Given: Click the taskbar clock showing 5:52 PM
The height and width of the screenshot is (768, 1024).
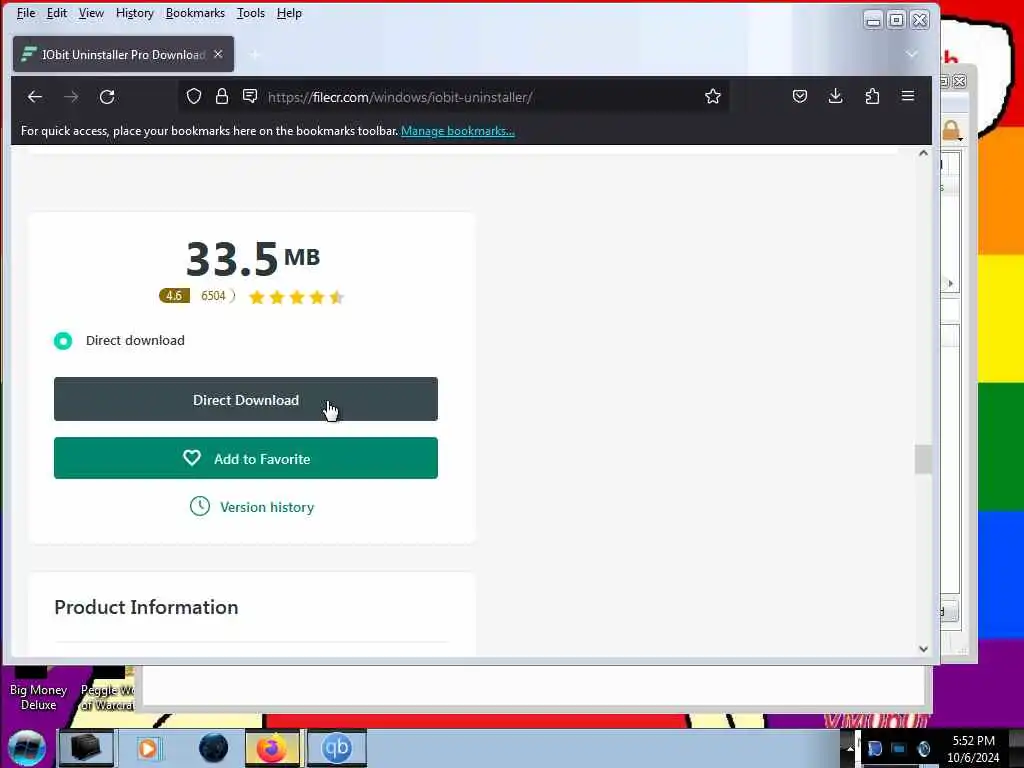Looking at the screenshot, I should (x=973, y=749).
